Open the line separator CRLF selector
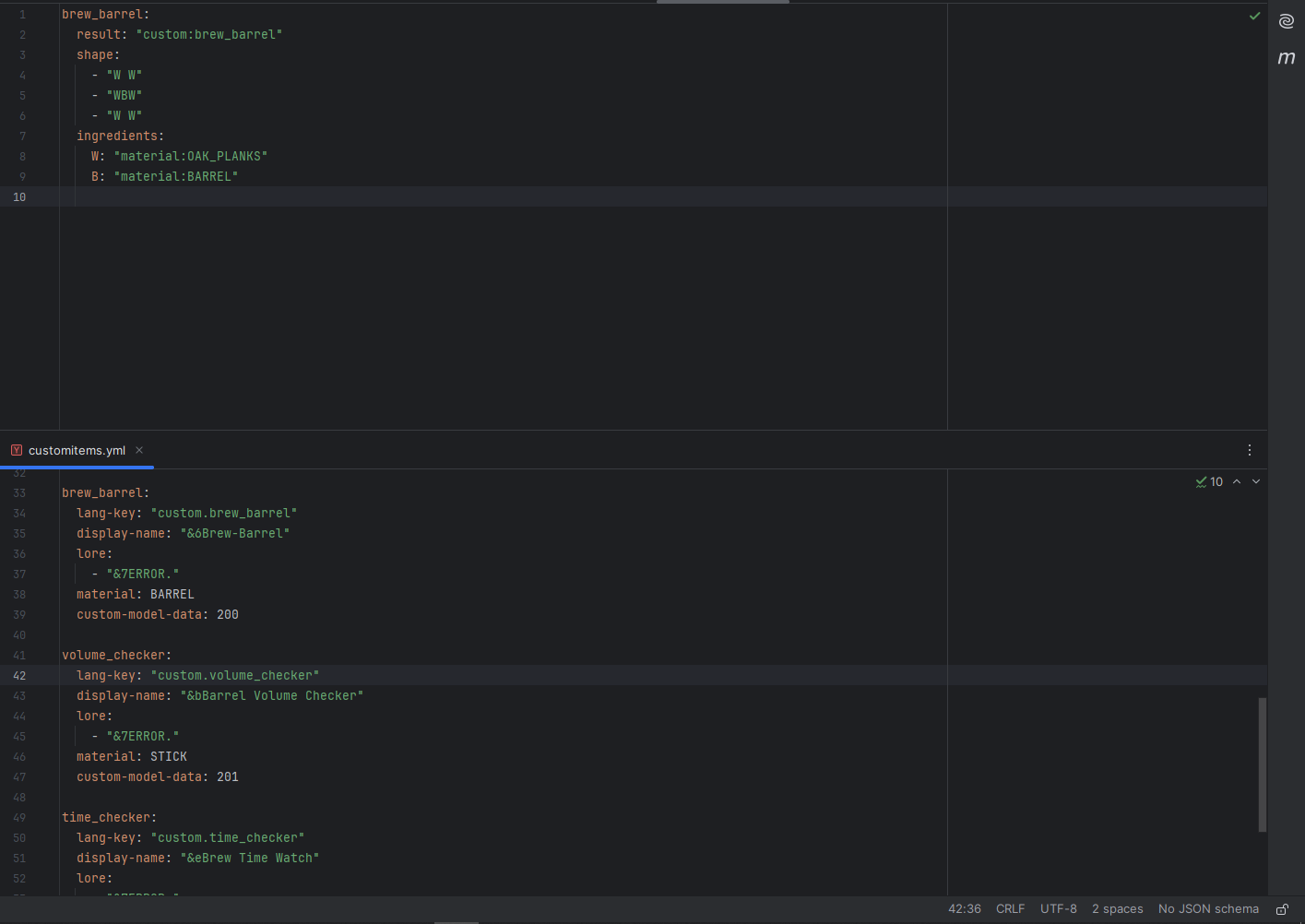Screen dimensions: 1305x924 (x=1010, y=908)
